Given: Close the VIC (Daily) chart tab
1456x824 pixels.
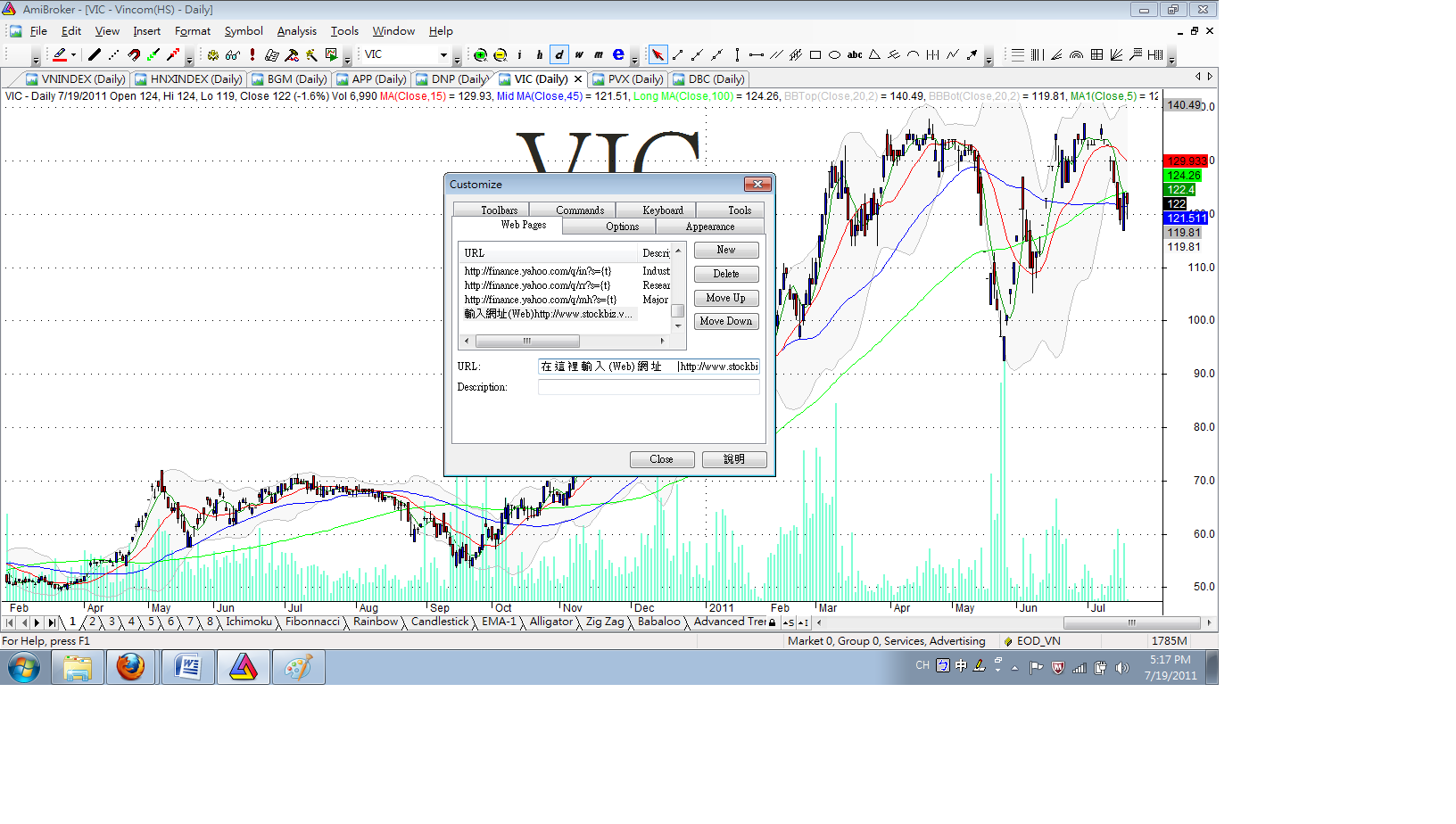Looking at the screenshot, I should point(578,79).
